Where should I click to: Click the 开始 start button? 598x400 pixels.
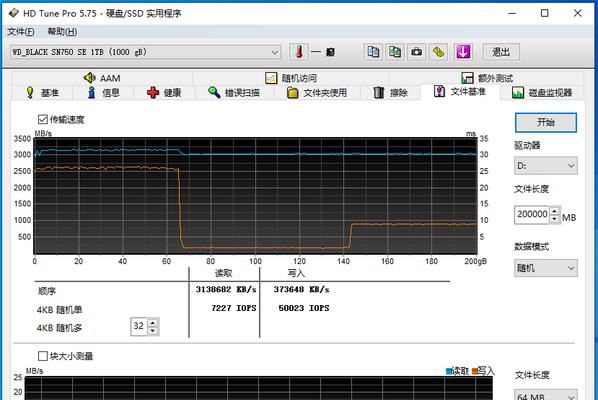pos(546,122)
